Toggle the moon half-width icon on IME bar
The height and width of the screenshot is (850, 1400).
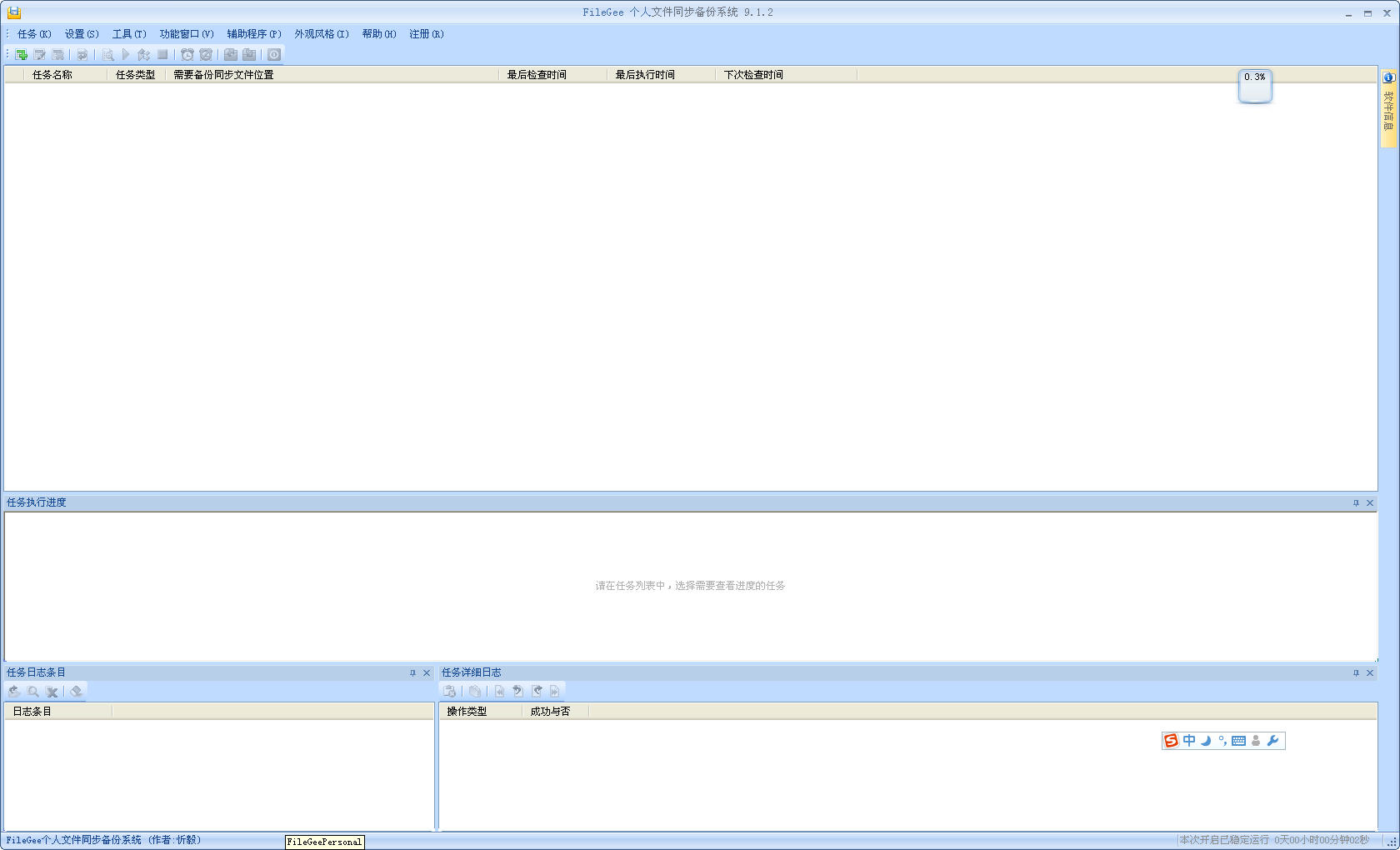[1206, 741]
